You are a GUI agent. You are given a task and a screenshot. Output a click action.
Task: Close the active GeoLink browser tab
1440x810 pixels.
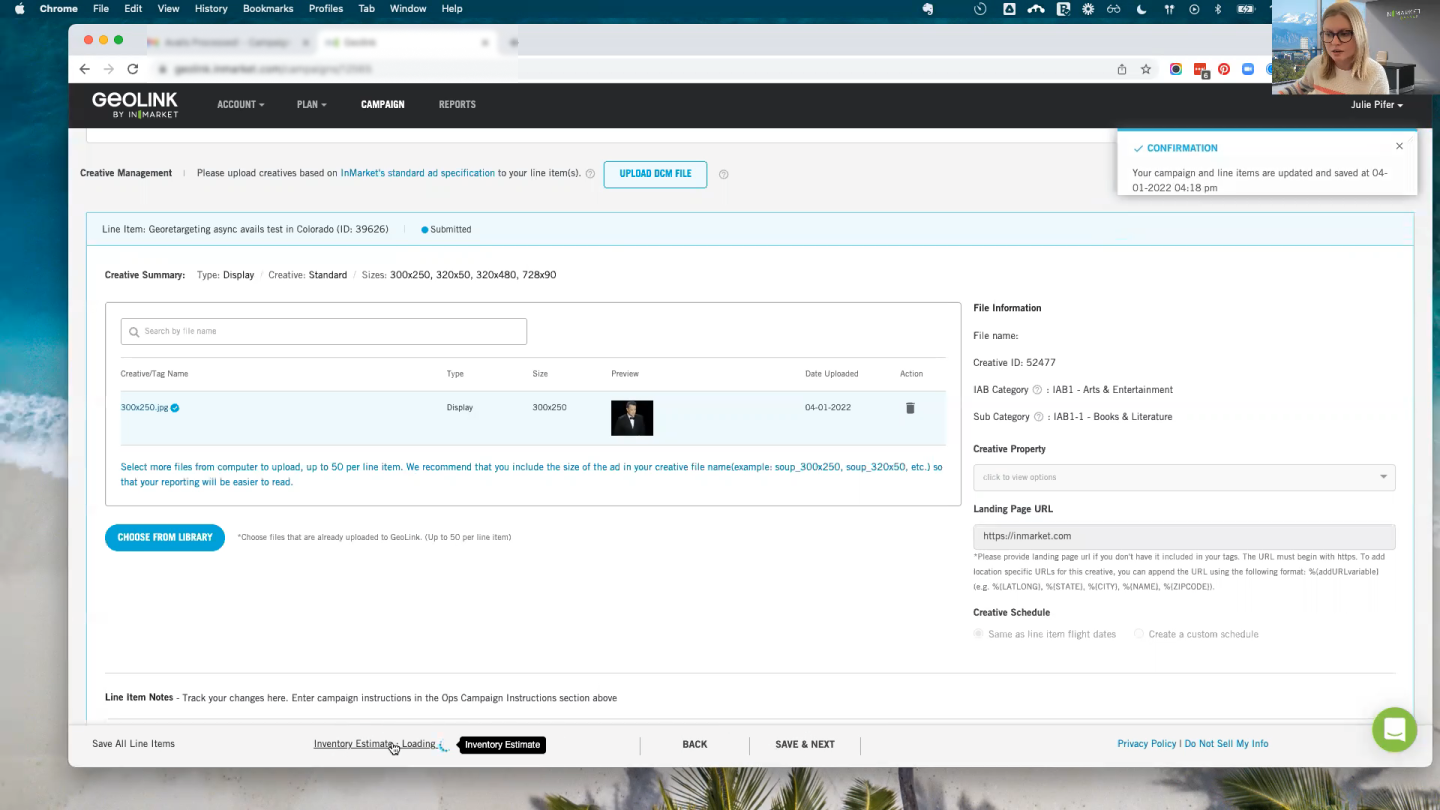(486, 43)
